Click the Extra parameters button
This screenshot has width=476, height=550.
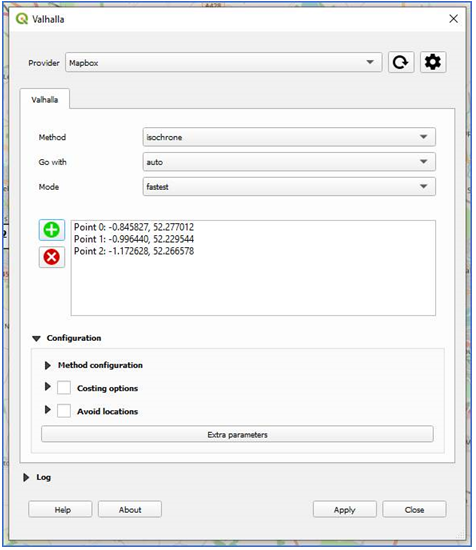click(237, 435)
